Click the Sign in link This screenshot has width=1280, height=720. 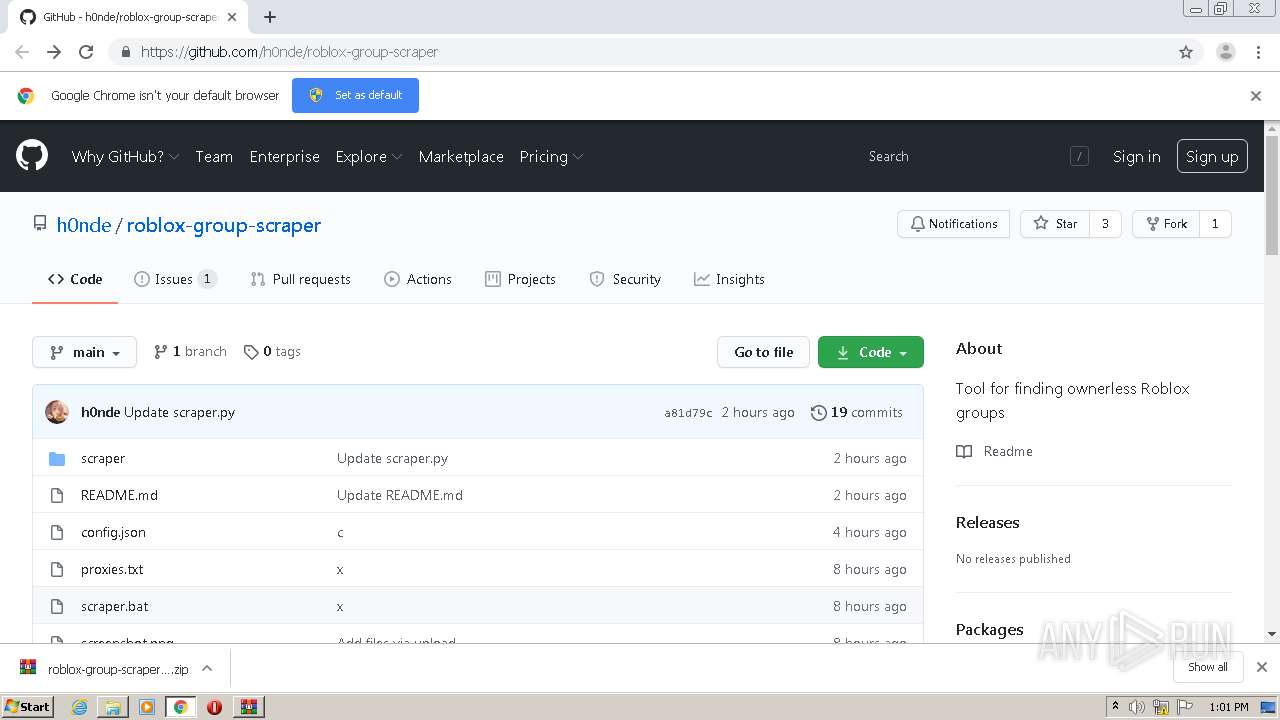tap(1136, 156)
